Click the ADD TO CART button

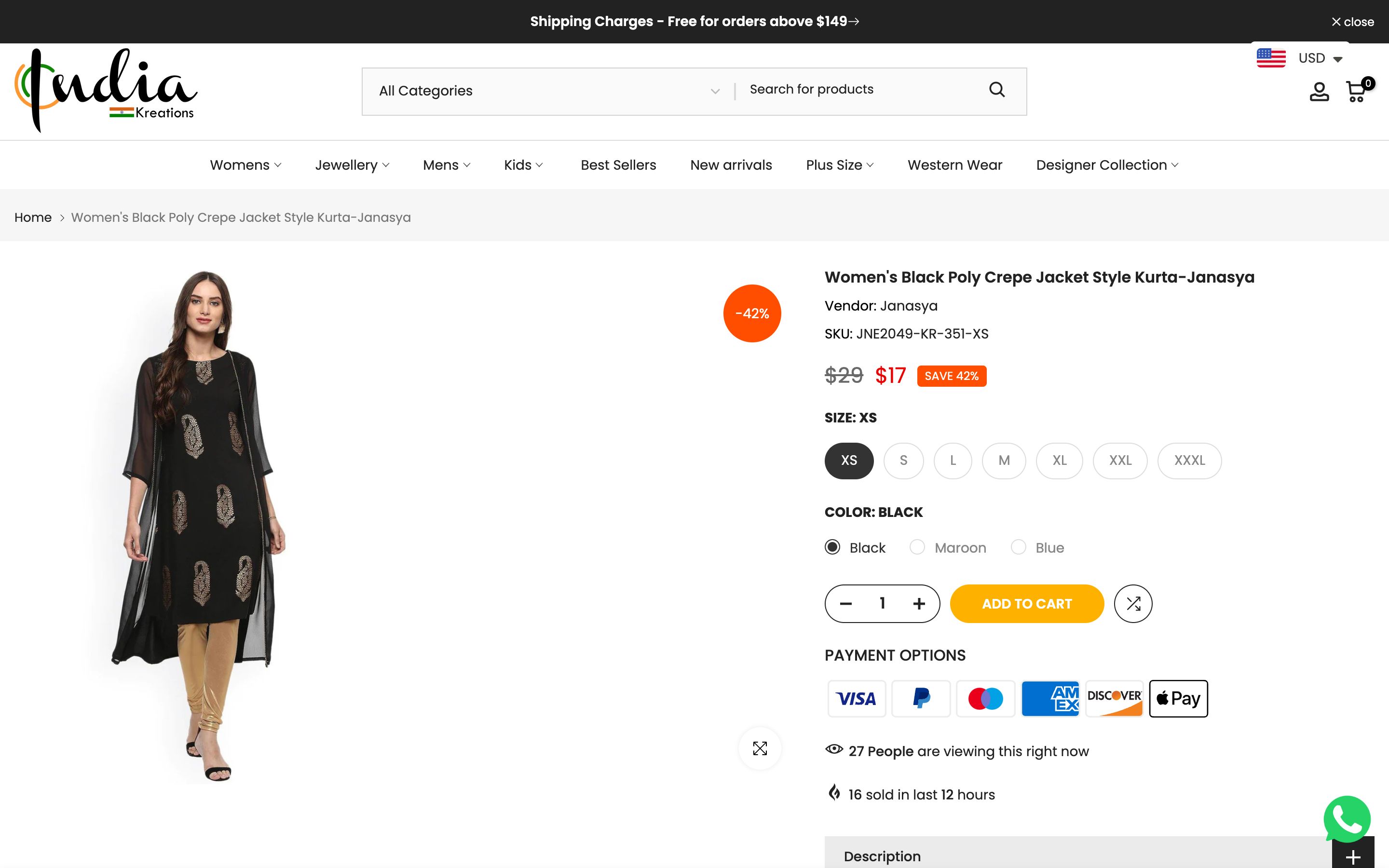(x=1026, y=603)
